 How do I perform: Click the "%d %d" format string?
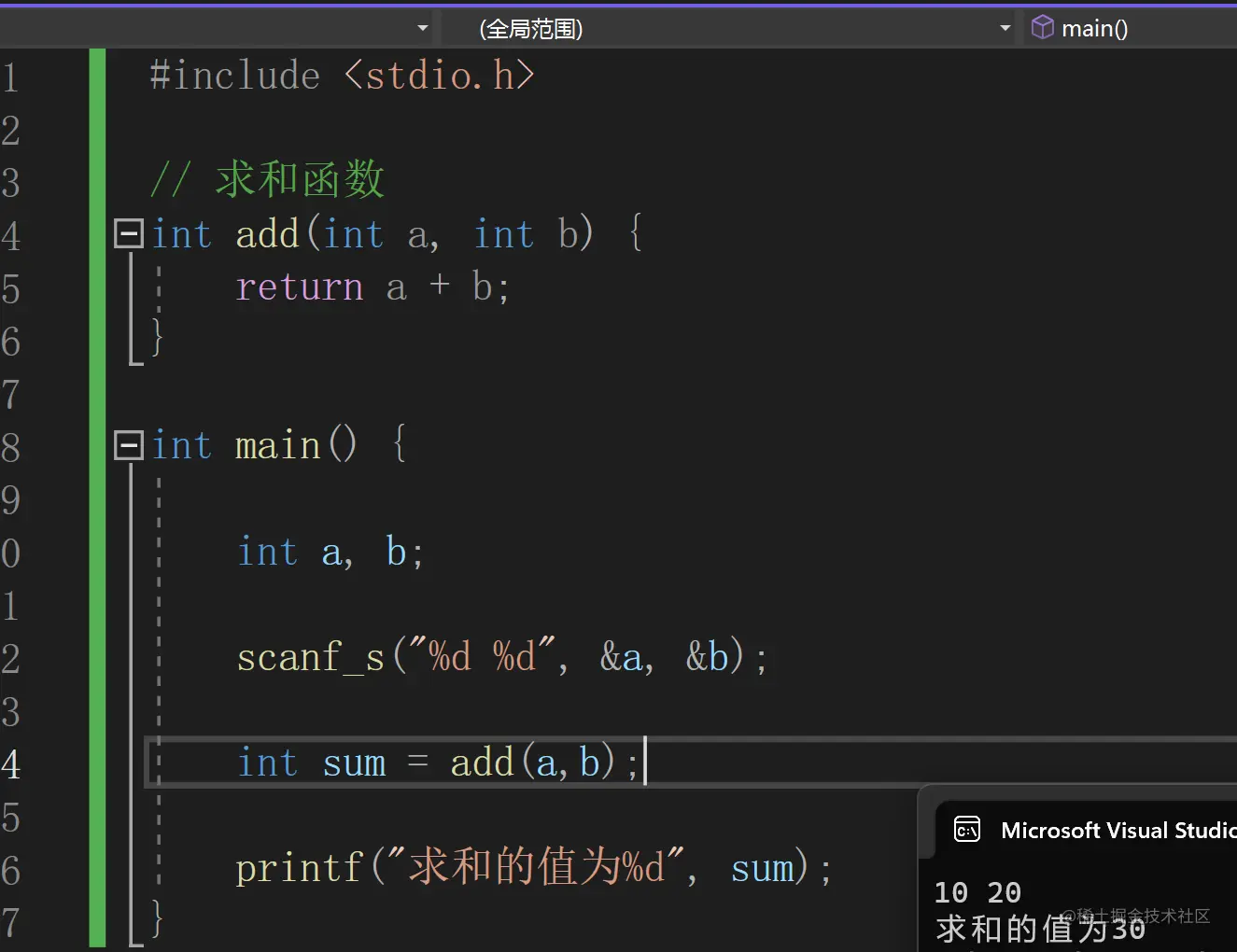tap(482, 656)
